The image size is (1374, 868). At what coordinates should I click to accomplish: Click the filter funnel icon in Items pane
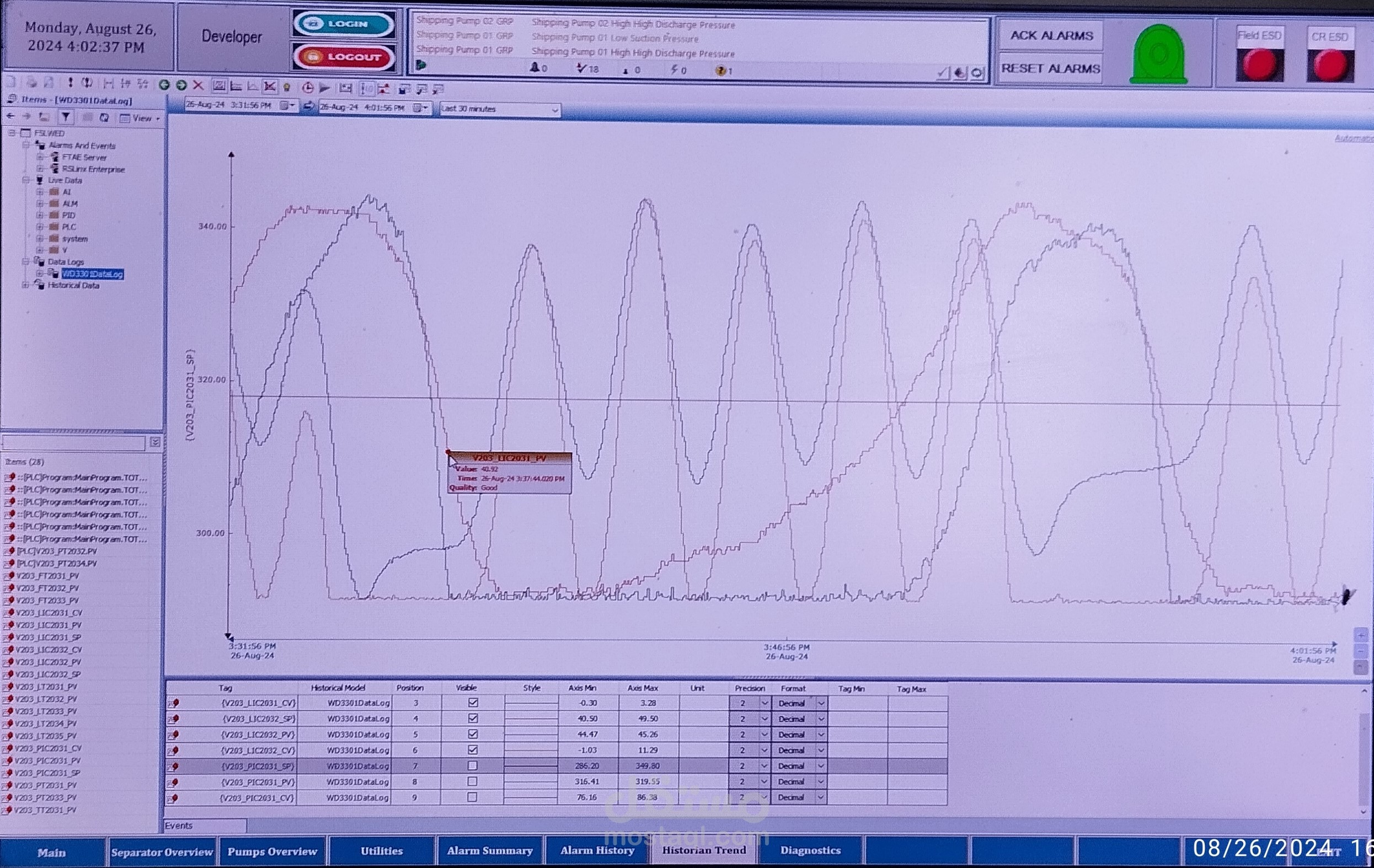66,117
